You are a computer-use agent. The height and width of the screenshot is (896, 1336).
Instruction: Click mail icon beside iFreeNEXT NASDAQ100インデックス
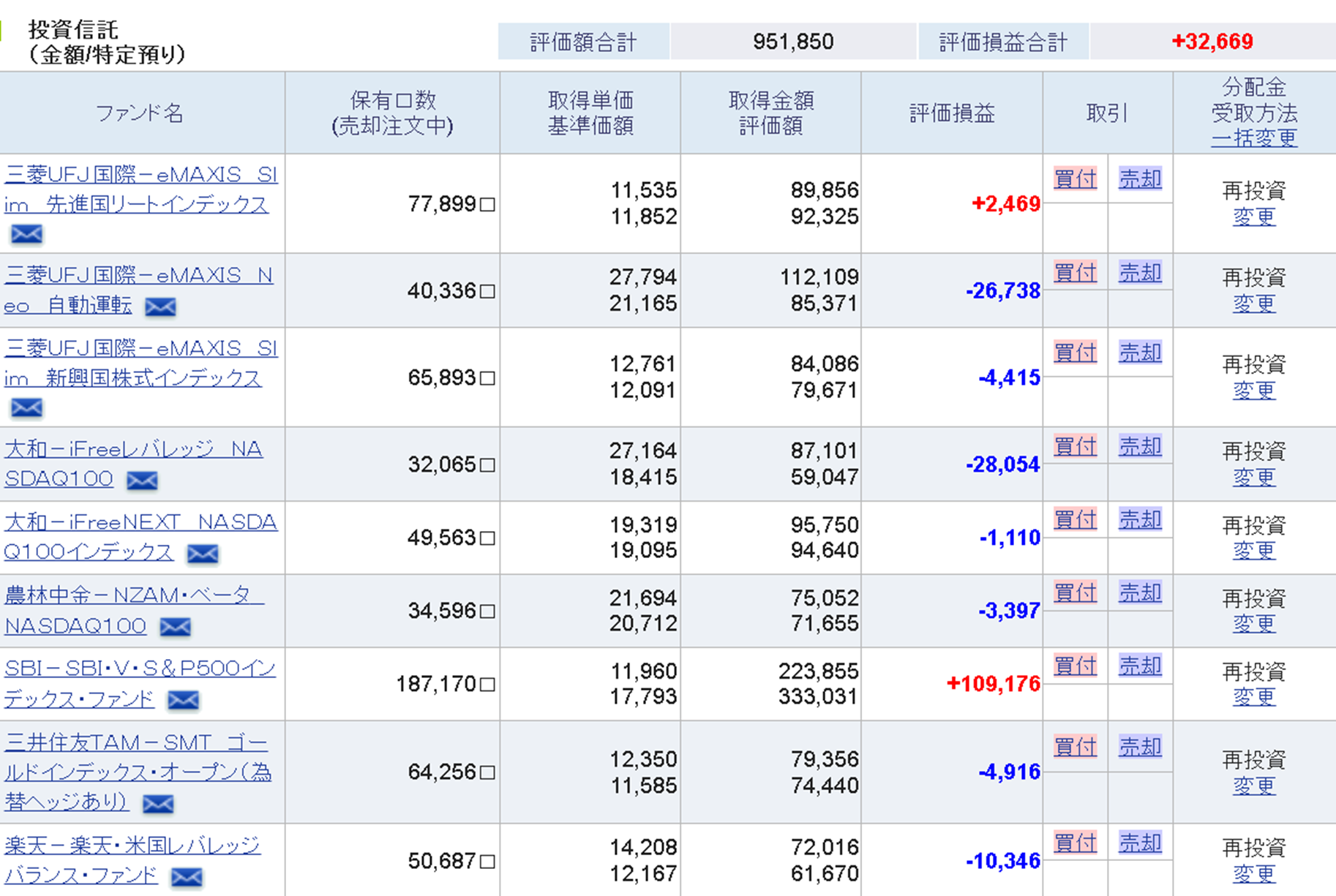click(203, 554)
